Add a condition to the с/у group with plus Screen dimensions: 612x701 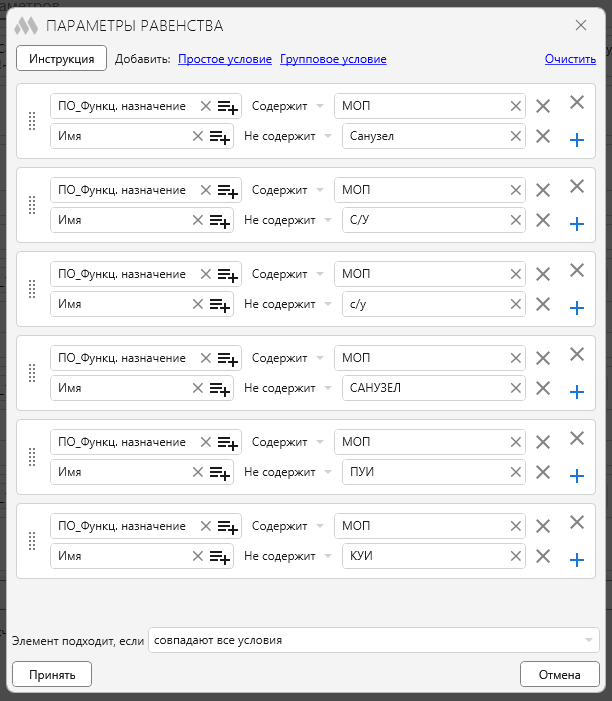pyautogui.click(x=577, y=308)
